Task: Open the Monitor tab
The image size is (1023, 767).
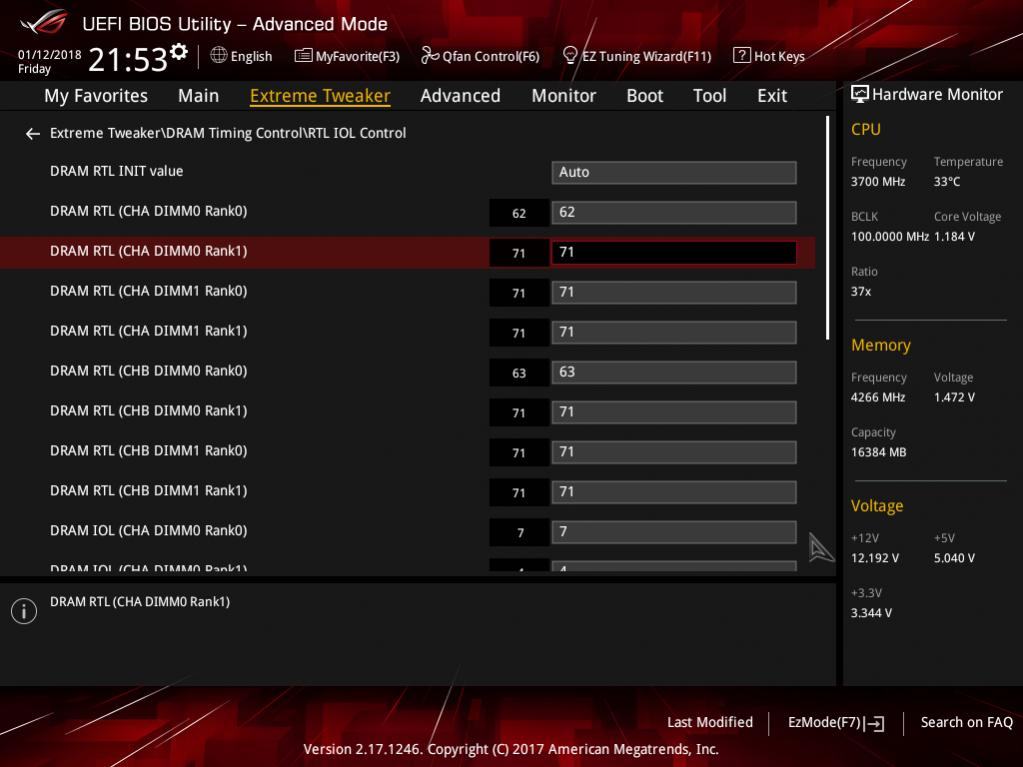Action: click(564, 96)
